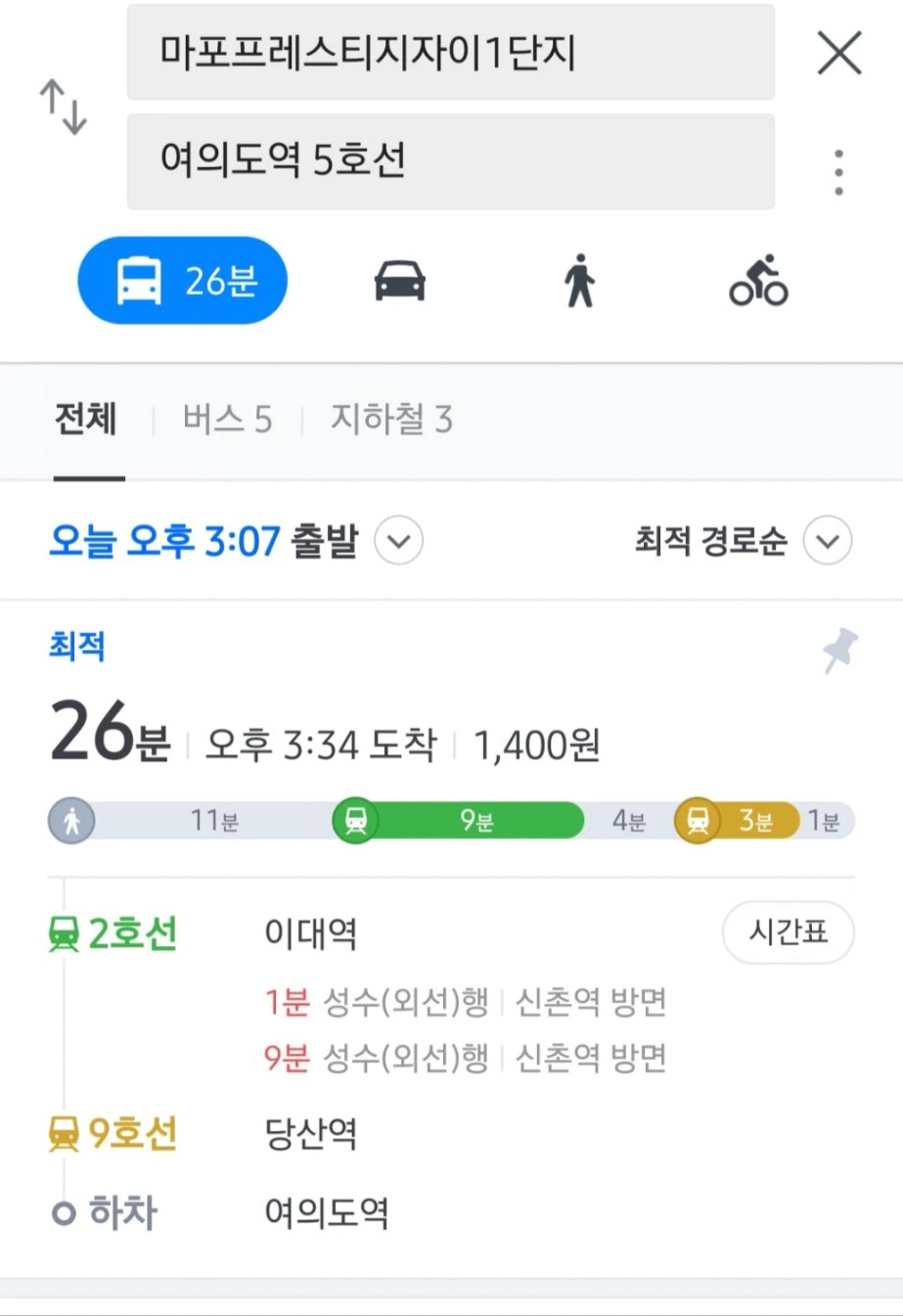Select the bicycle route icon
Viewport: 903px width, 1316px height.
click(x=758, y=281)
